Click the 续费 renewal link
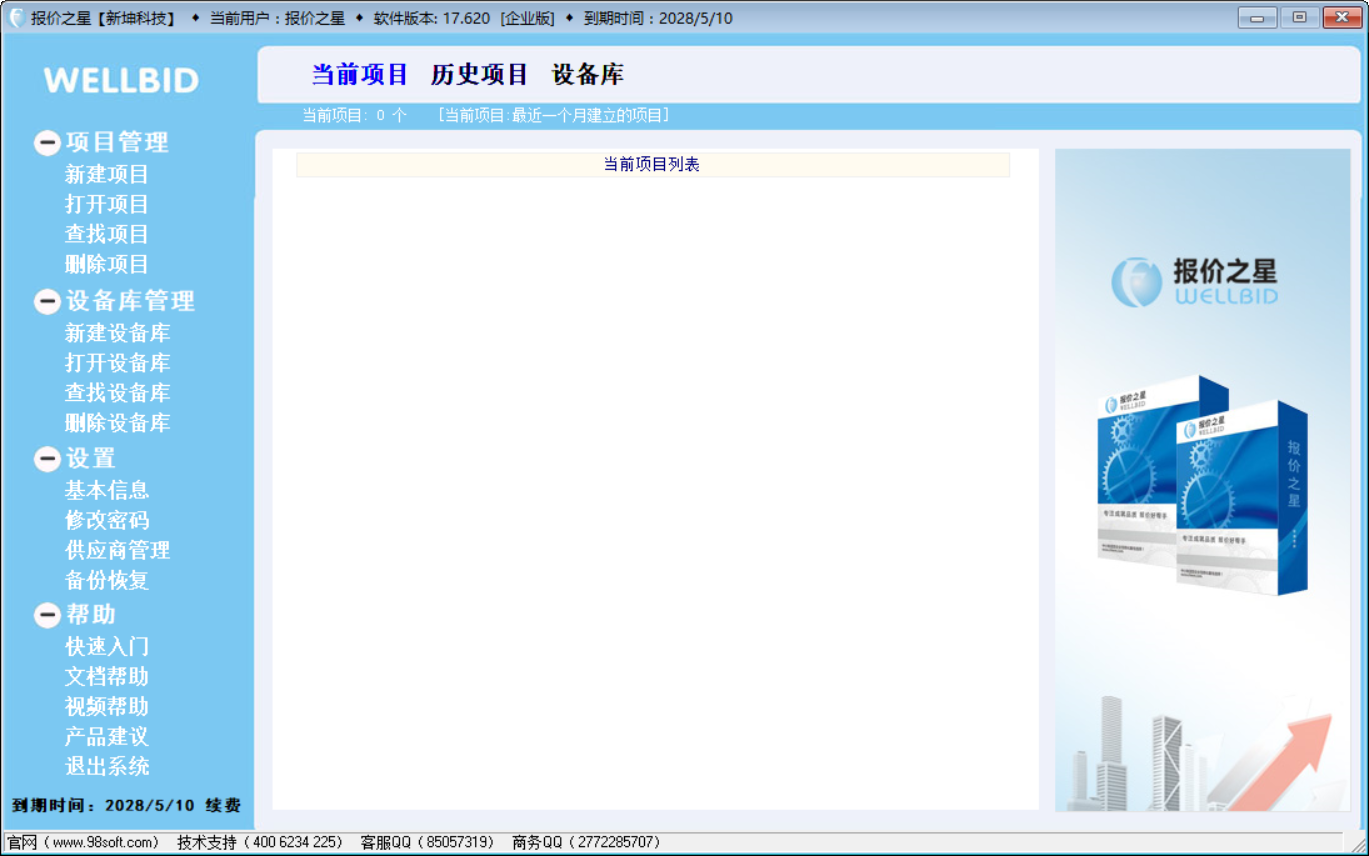This screenshot has height=856, width=1369. tap(224, 805)
